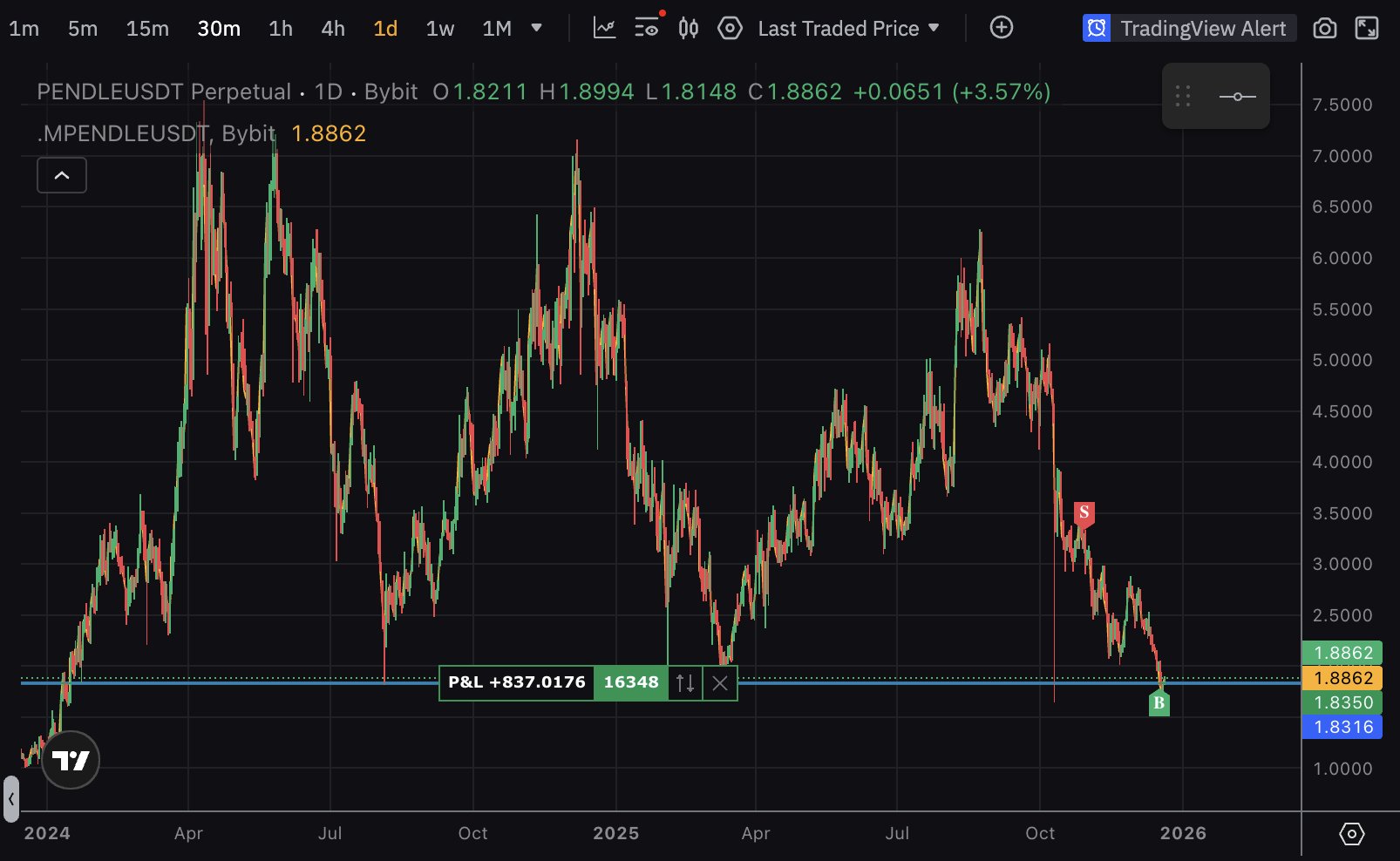Click the 2024 label on time axis
The height and width of the screenshot is (861, 1400).
point(47,833)
